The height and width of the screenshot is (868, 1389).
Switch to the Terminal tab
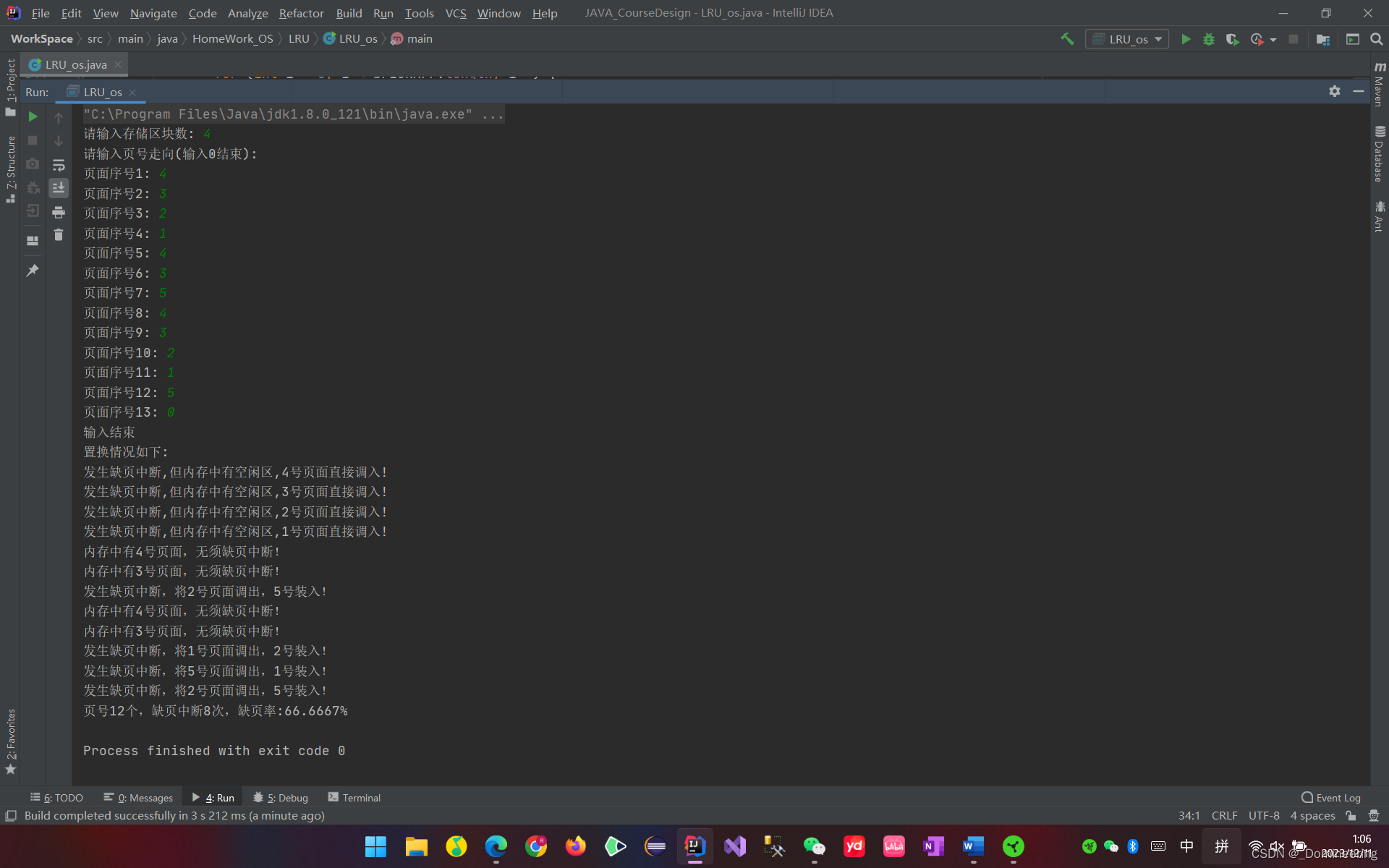tap(354, 798)
